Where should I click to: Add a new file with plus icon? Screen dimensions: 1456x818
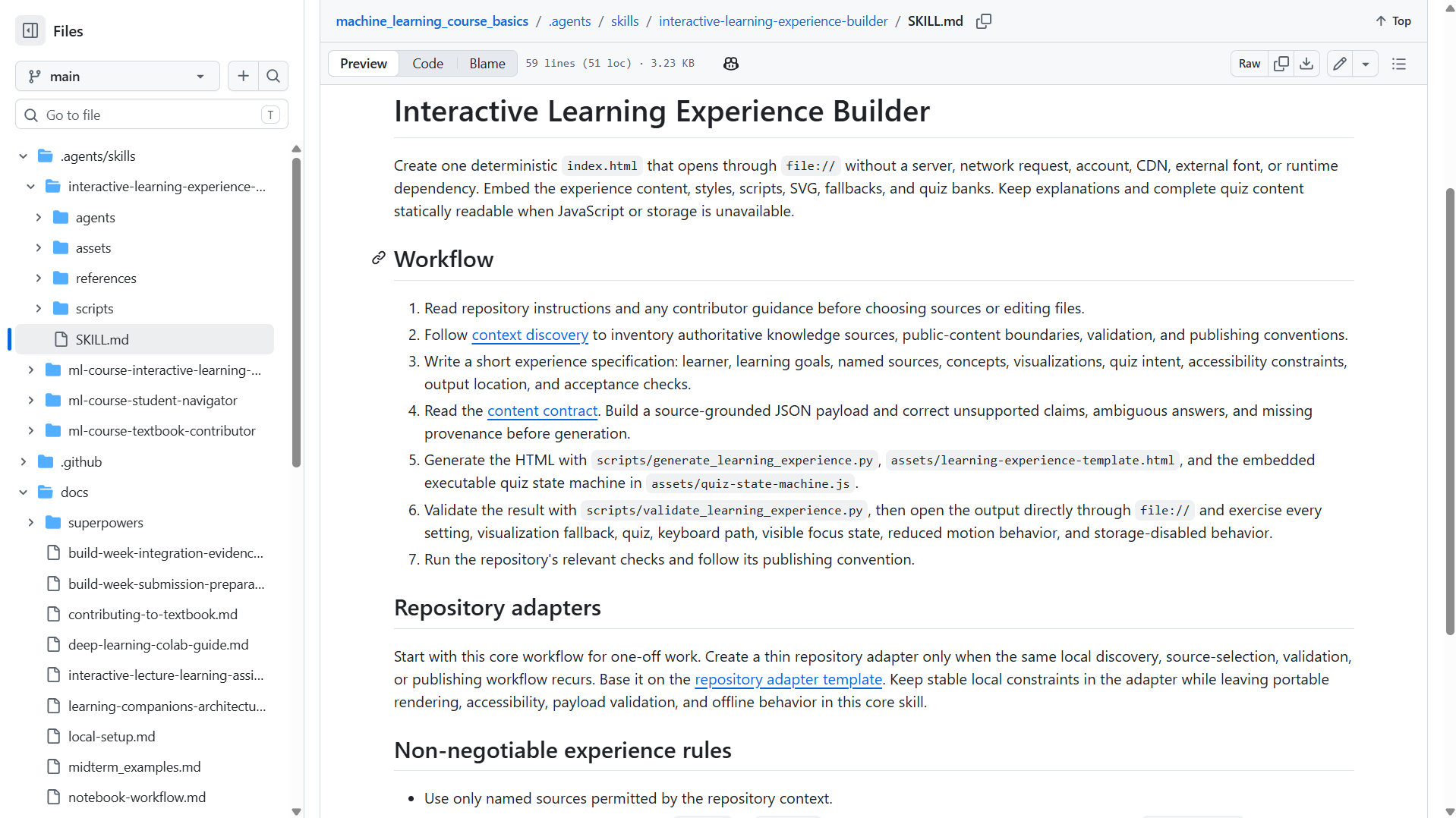point(243,76)
